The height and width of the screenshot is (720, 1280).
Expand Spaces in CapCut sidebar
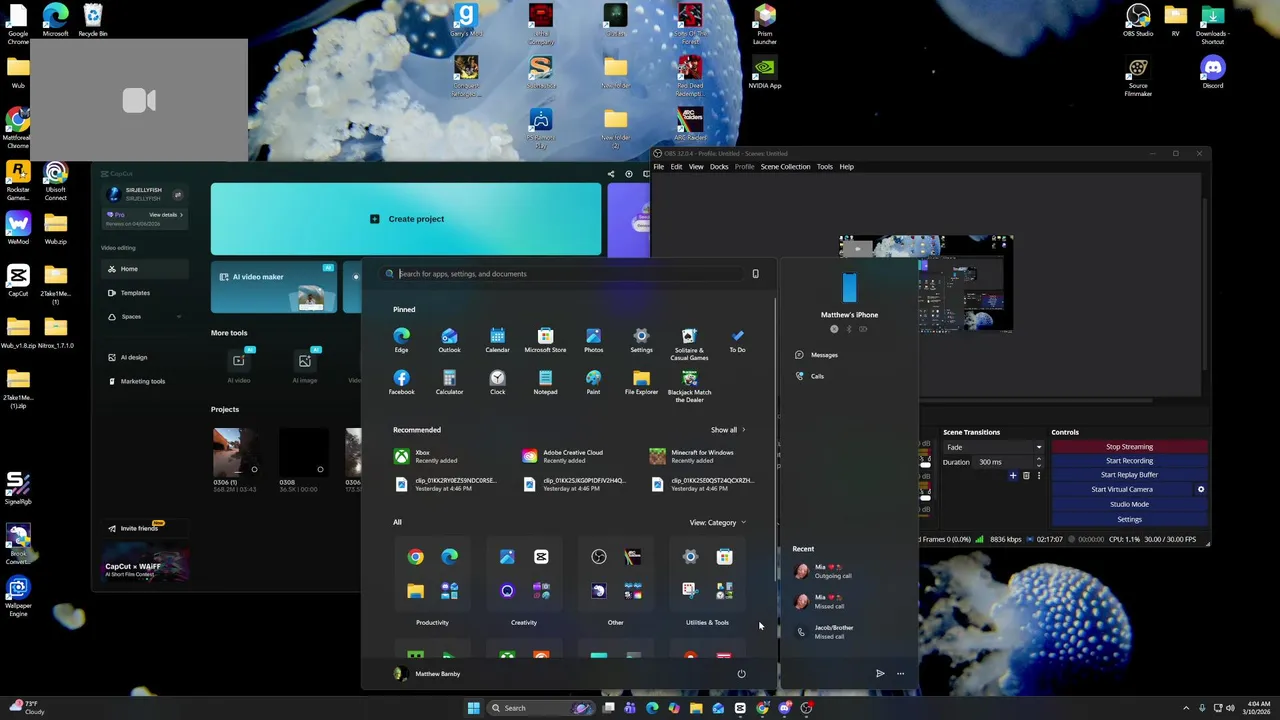click(179, 317)
